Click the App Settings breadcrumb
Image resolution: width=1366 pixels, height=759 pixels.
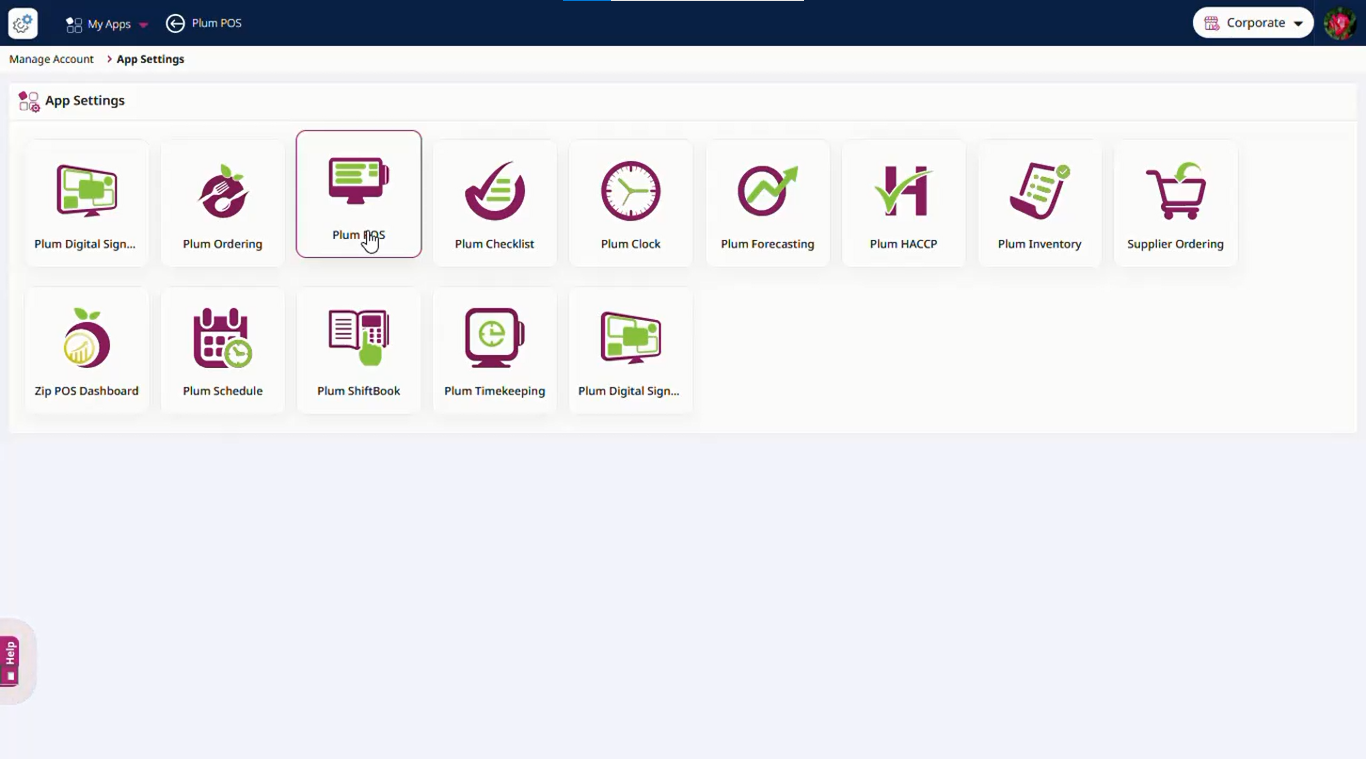(150, 59)
